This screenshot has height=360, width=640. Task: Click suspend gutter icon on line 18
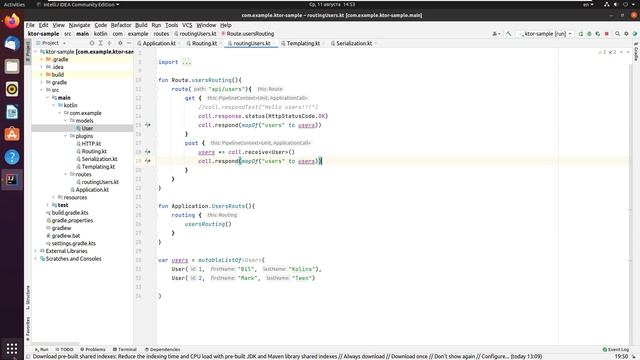point(148,152)
